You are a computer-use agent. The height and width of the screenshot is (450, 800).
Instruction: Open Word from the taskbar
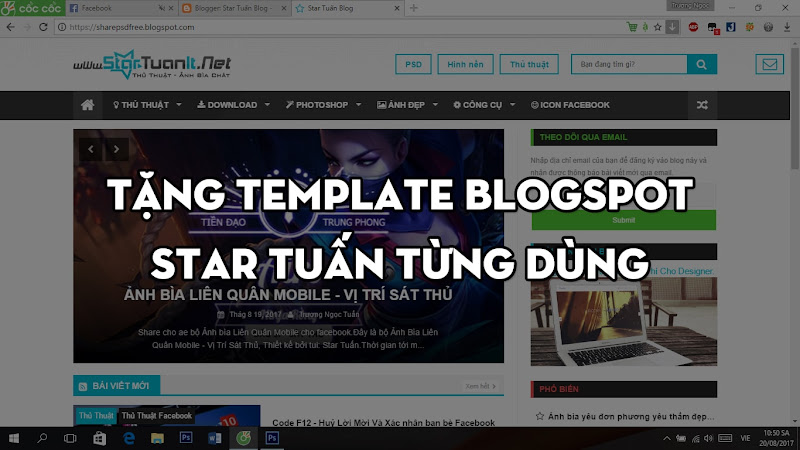[x=214, y=438]
